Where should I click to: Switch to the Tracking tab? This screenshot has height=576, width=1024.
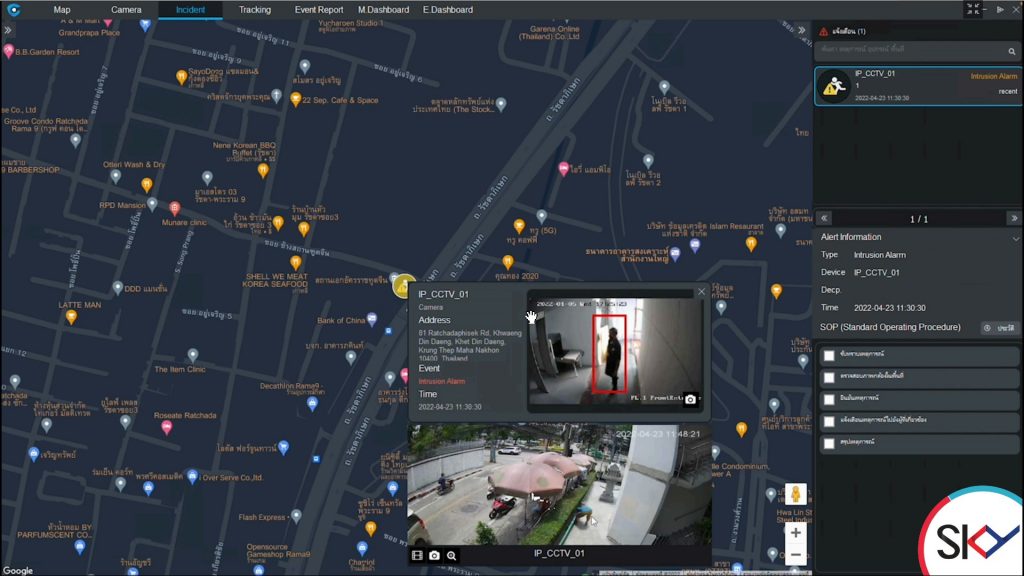(x=255, y=10)
